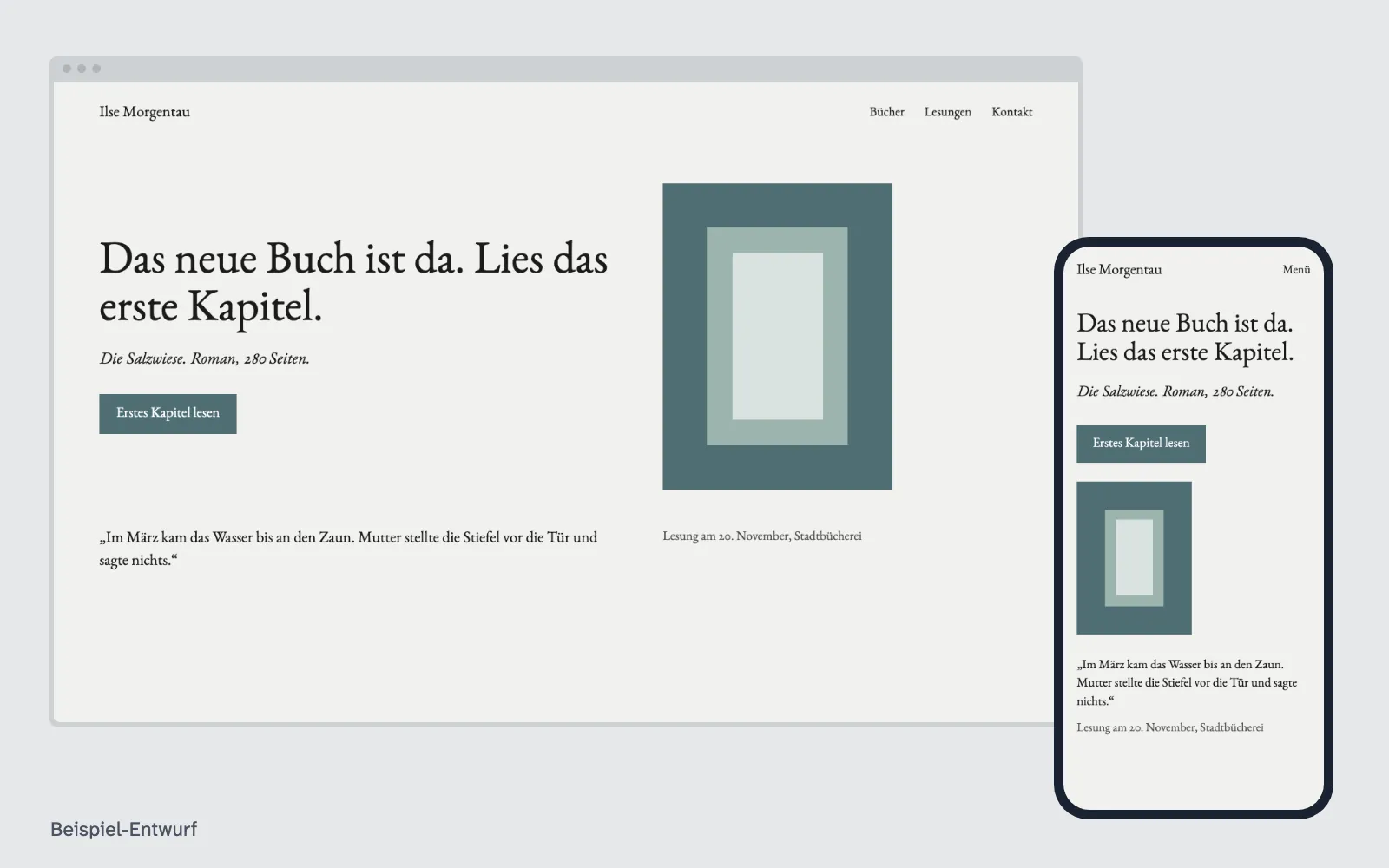Click the phone quote beginning 'Im März kam das Wasser'
Image resolution: width=1389 pixels, height=868 pixels.
click(1187, 683)
